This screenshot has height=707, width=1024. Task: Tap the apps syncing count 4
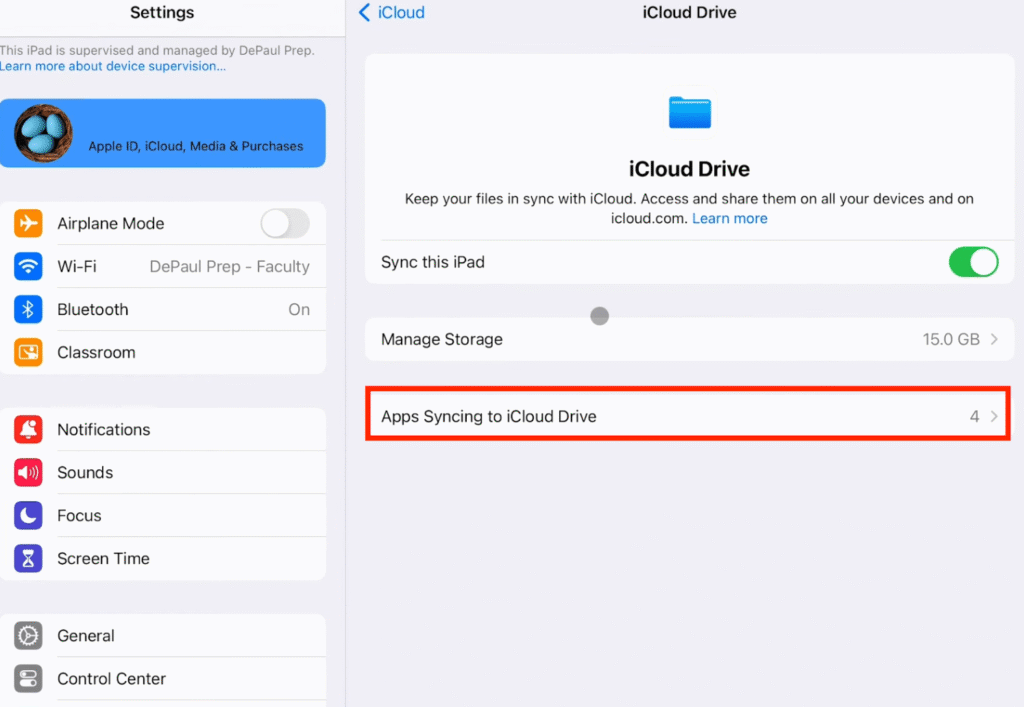tap(974, 416)
